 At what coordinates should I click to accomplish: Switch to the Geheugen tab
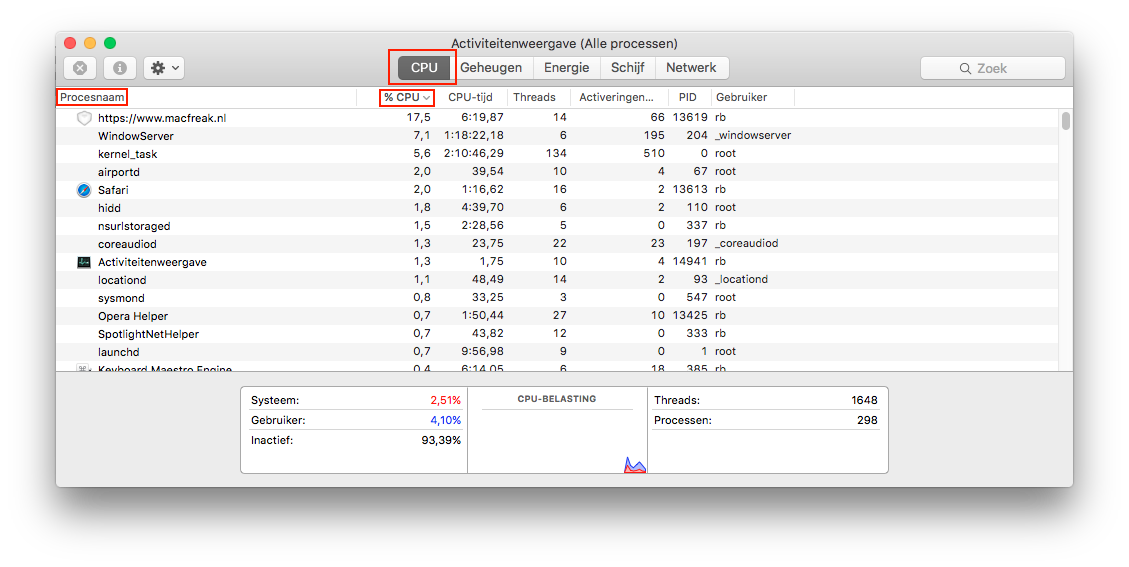coord(491,68)
